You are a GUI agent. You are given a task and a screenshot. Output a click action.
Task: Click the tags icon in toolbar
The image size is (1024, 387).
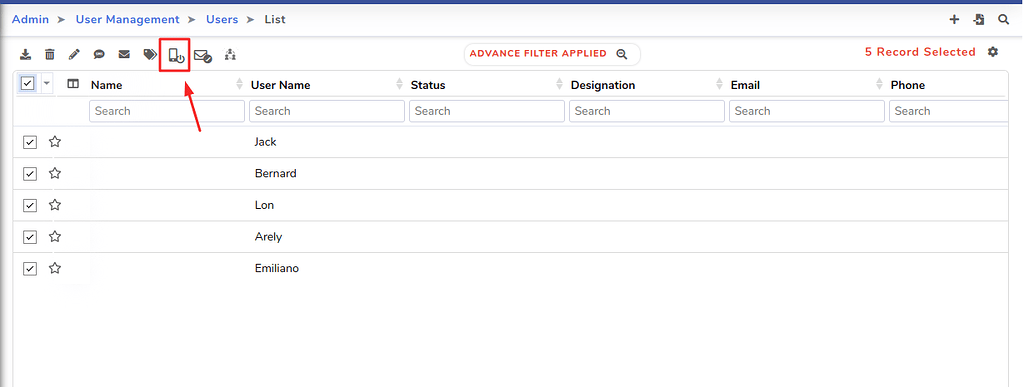pos(150,55)
